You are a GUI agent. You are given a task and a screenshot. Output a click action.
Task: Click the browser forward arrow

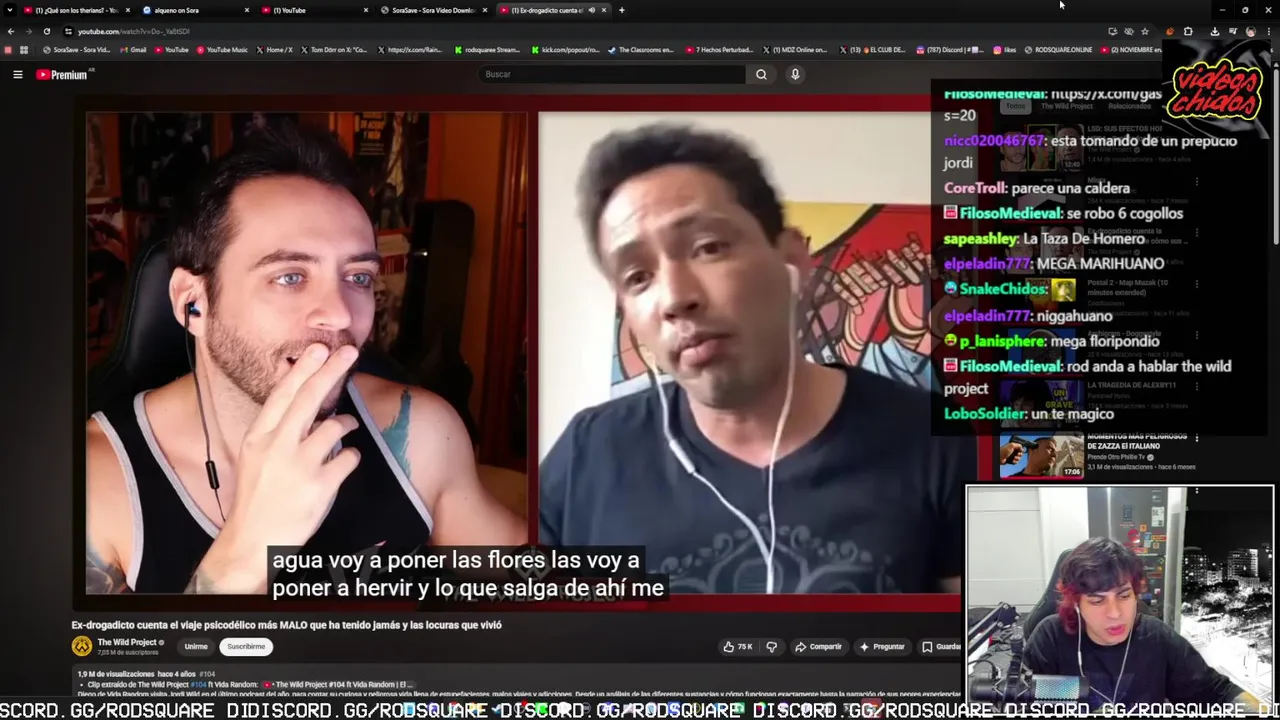click(x=28, y=31)
